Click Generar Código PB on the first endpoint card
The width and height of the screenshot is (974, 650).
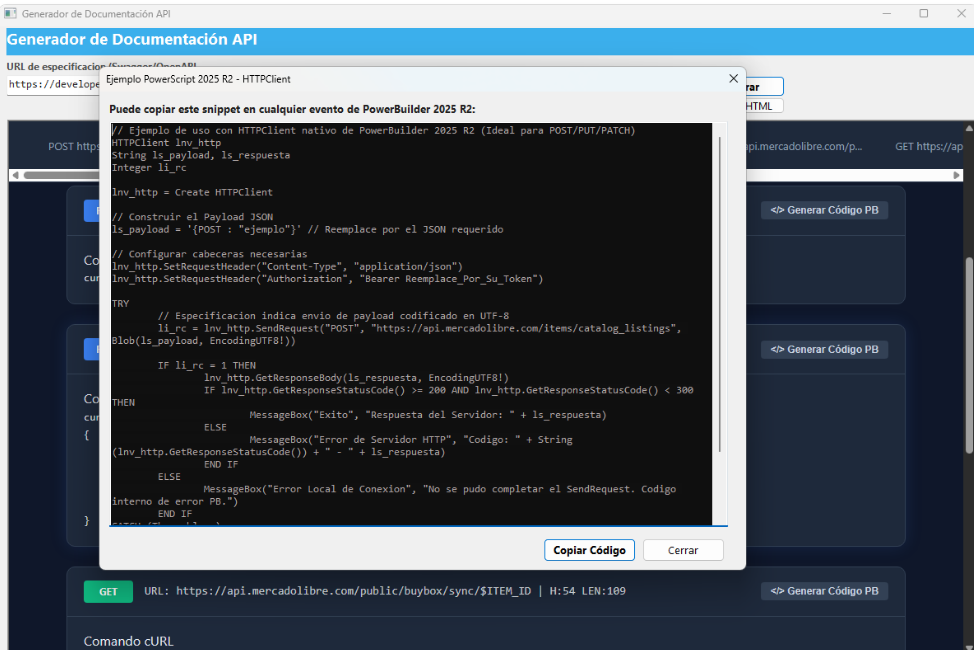pyautogui.click(x=824, y=210)
